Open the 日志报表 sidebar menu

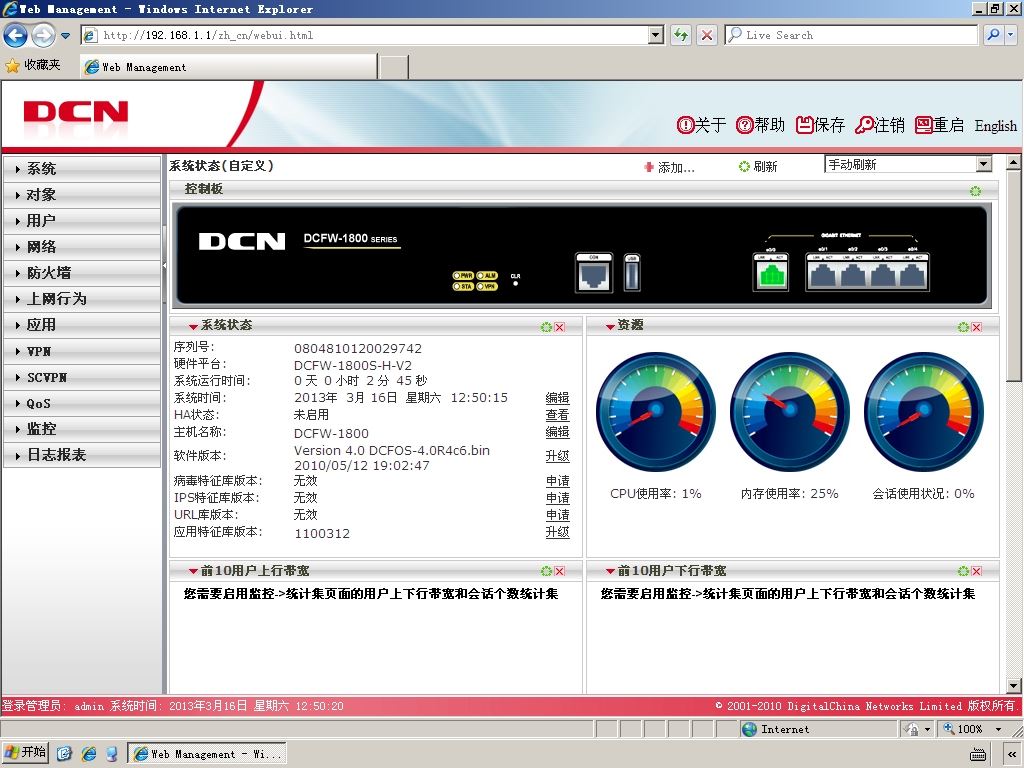pos(82,455)
